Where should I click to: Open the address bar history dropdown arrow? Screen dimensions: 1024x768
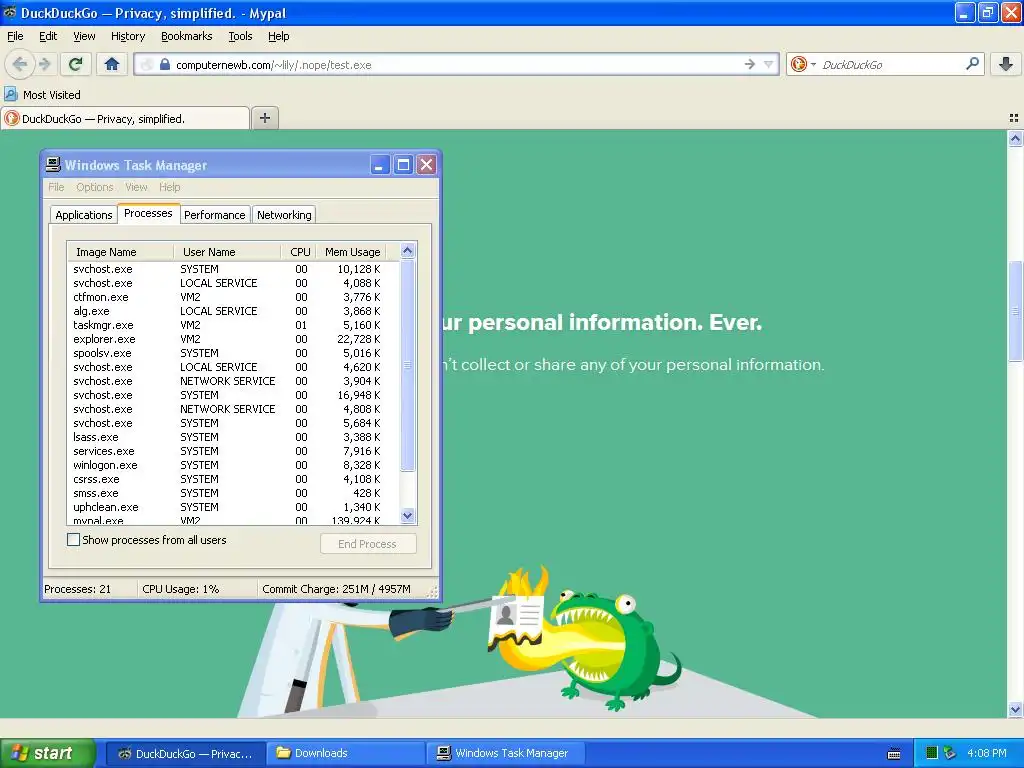pyautogui.click(x=769, y=64)
